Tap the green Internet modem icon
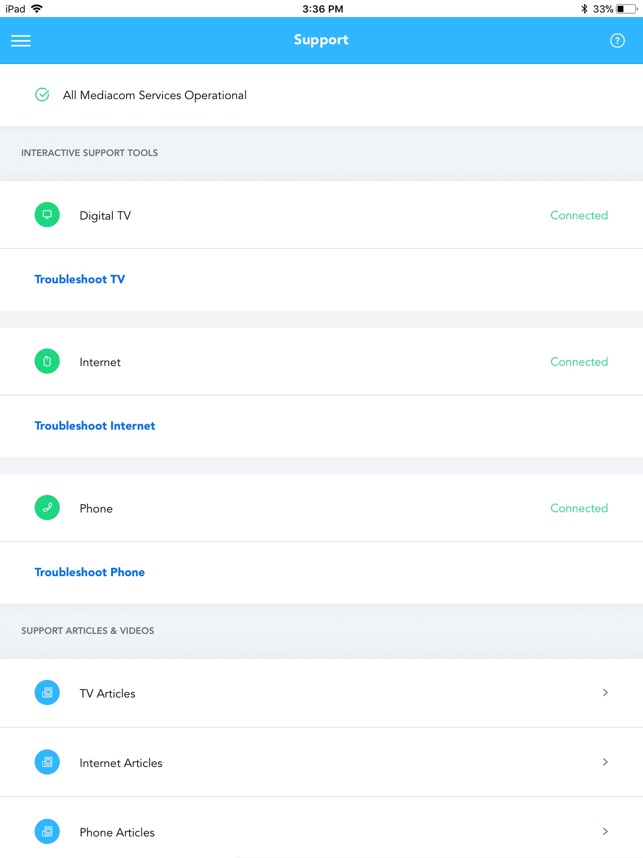 47,362
